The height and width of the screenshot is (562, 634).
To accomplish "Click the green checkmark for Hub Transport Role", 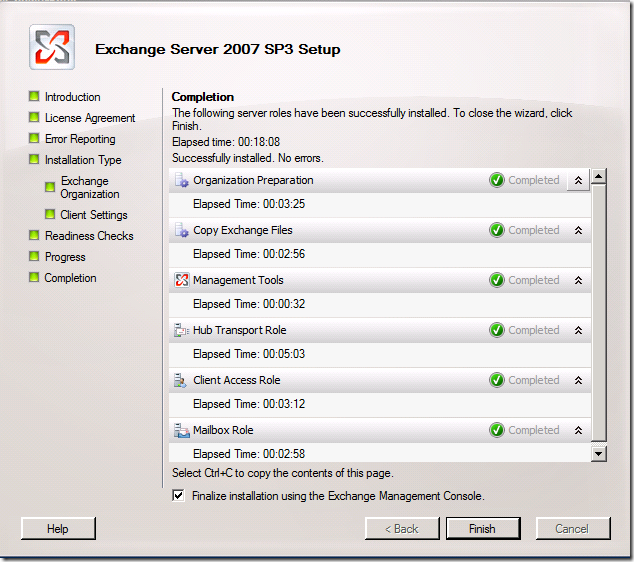I will point(497,330).
